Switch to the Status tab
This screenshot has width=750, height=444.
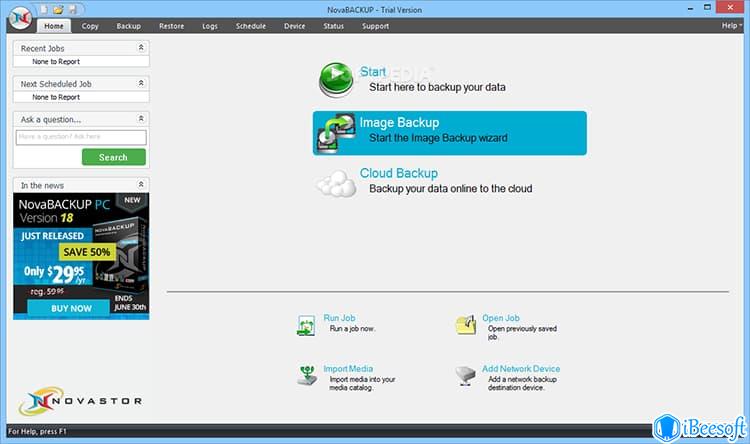click(333, 26)
